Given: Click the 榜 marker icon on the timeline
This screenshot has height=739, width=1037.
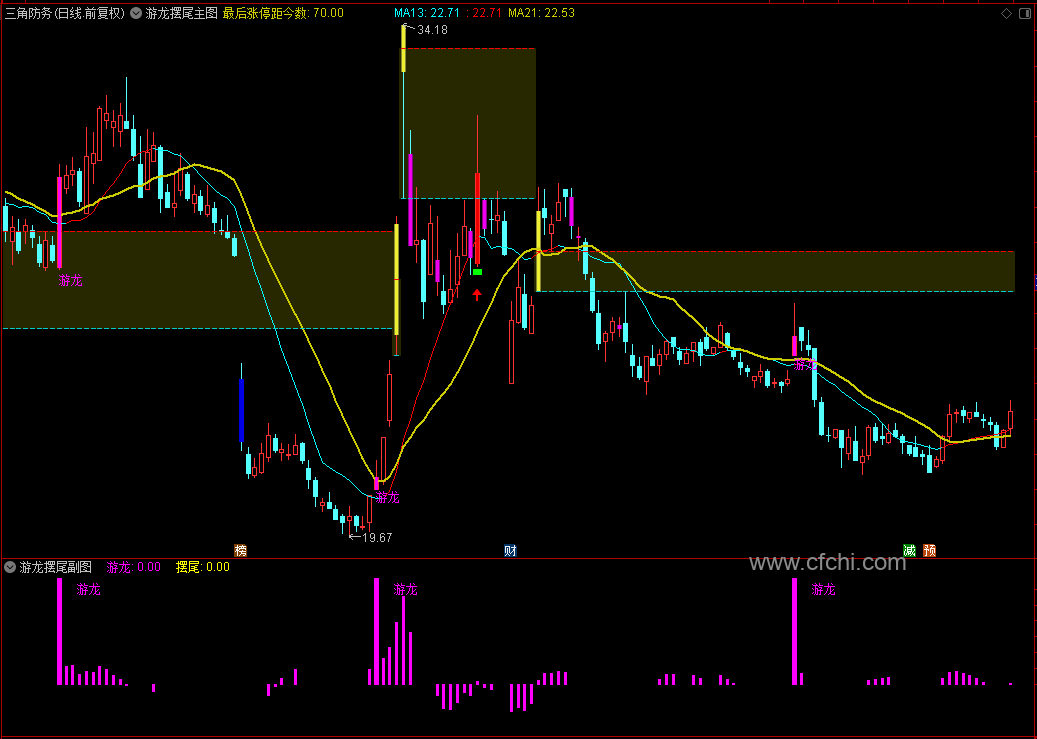Looking at the screenshot, I should click(241, 550).
